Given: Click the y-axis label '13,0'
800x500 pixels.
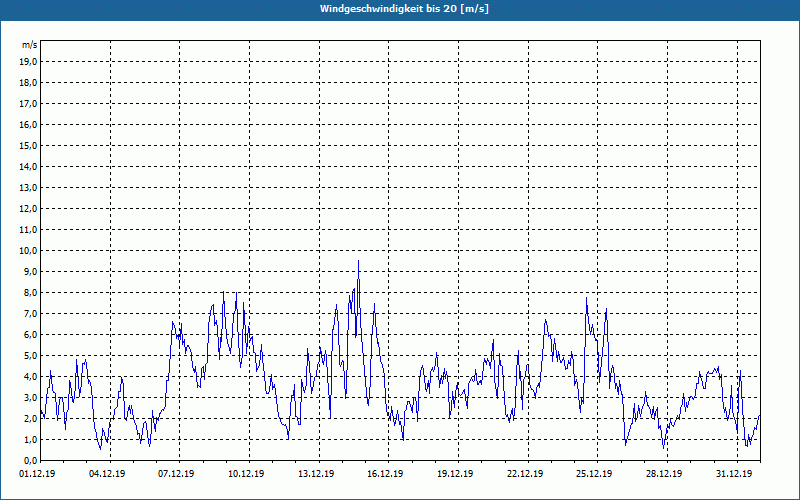Looking at the screenshot, I should tap(28, 188).
